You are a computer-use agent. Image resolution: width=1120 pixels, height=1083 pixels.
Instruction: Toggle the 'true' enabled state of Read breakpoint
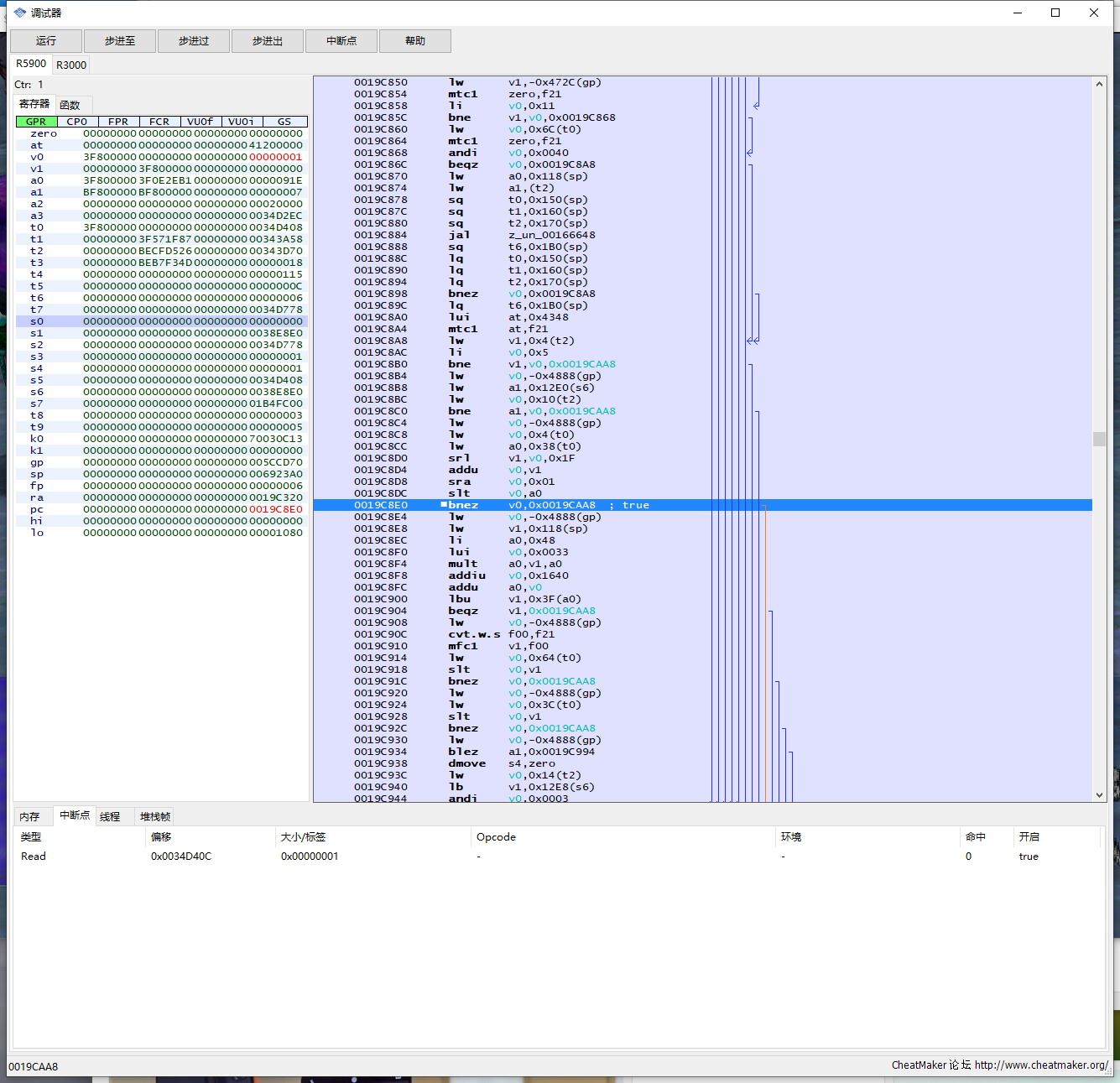pyautogui.click(x=1028, y=857)
